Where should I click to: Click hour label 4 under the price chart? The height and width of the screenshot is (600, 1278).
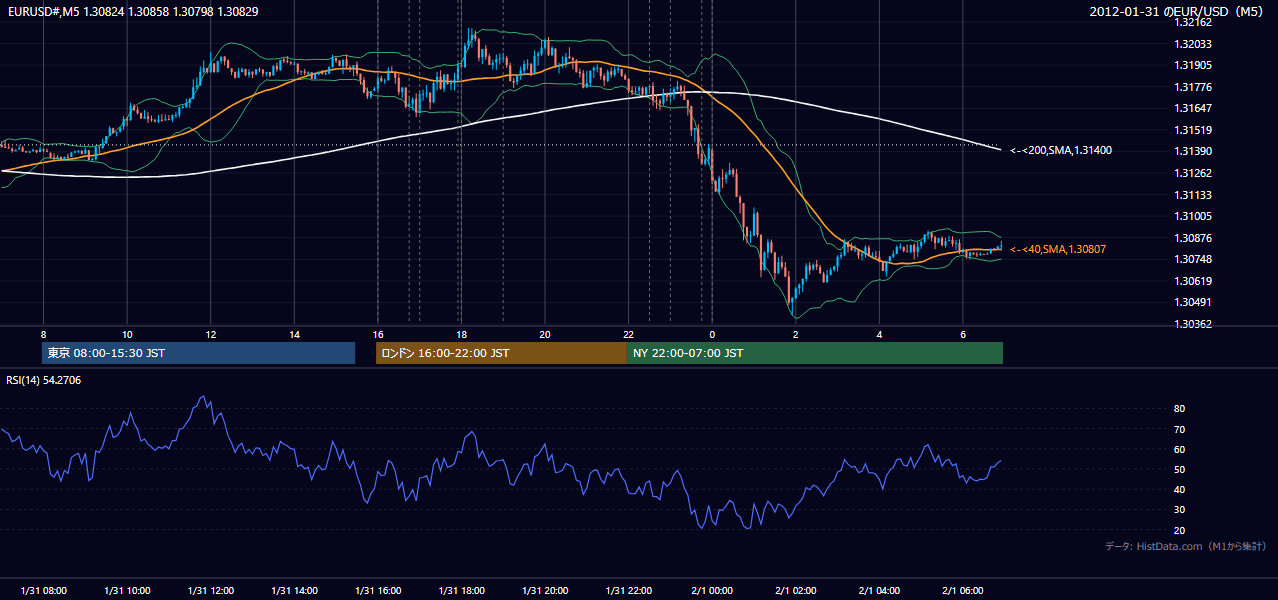pyautogui.click(x=879, y=334)
